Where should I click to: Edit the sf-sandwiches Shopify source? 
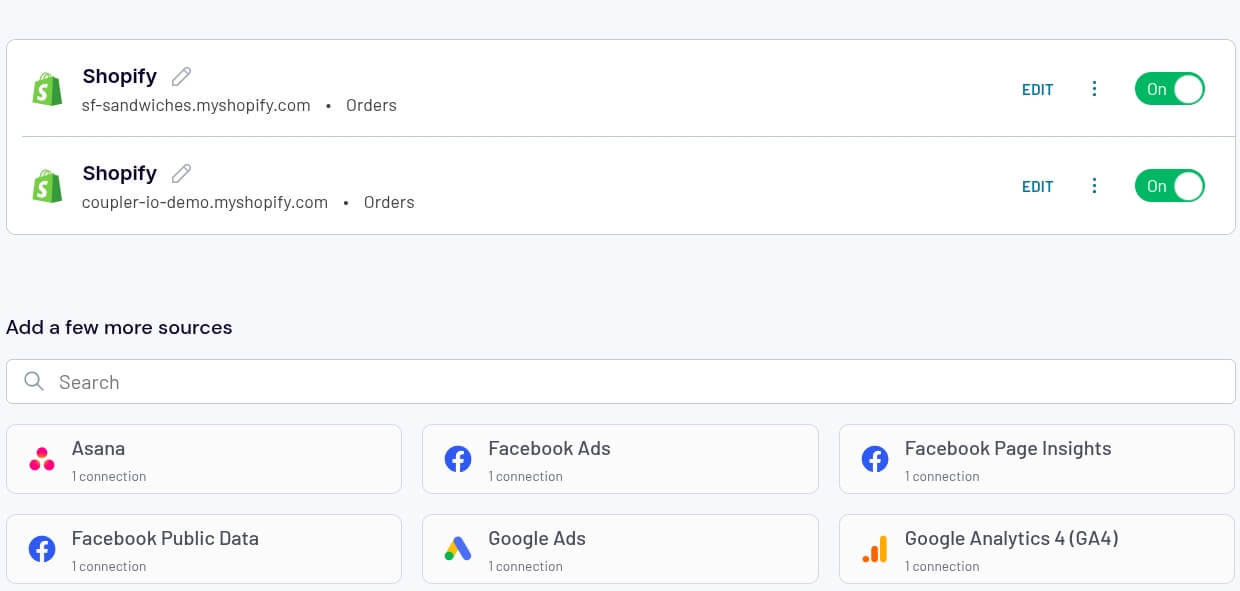1037,89
